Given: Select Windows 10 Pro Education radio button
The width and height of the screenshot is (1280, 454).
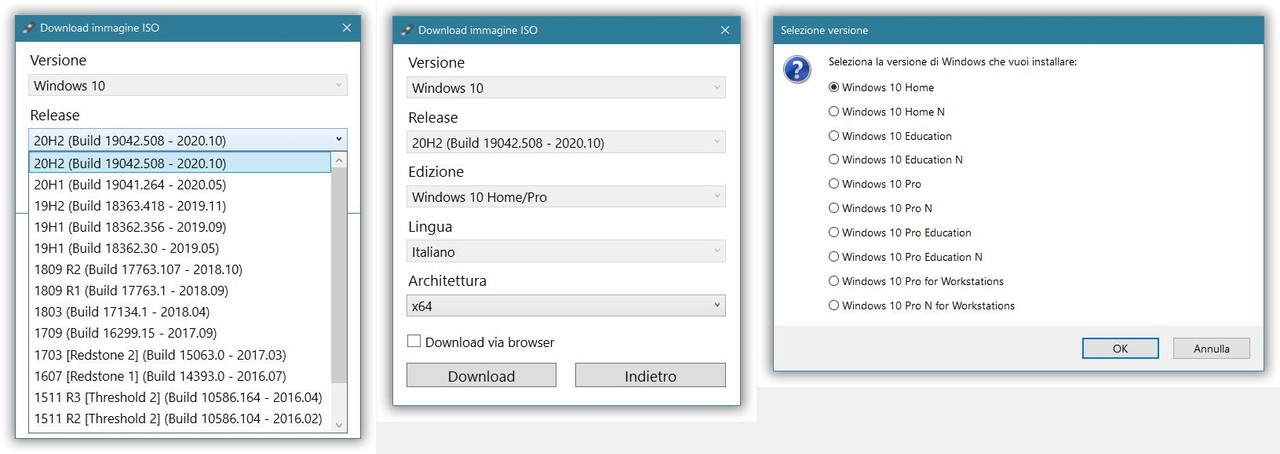Looking at the screenshot, I should [834, 233].
